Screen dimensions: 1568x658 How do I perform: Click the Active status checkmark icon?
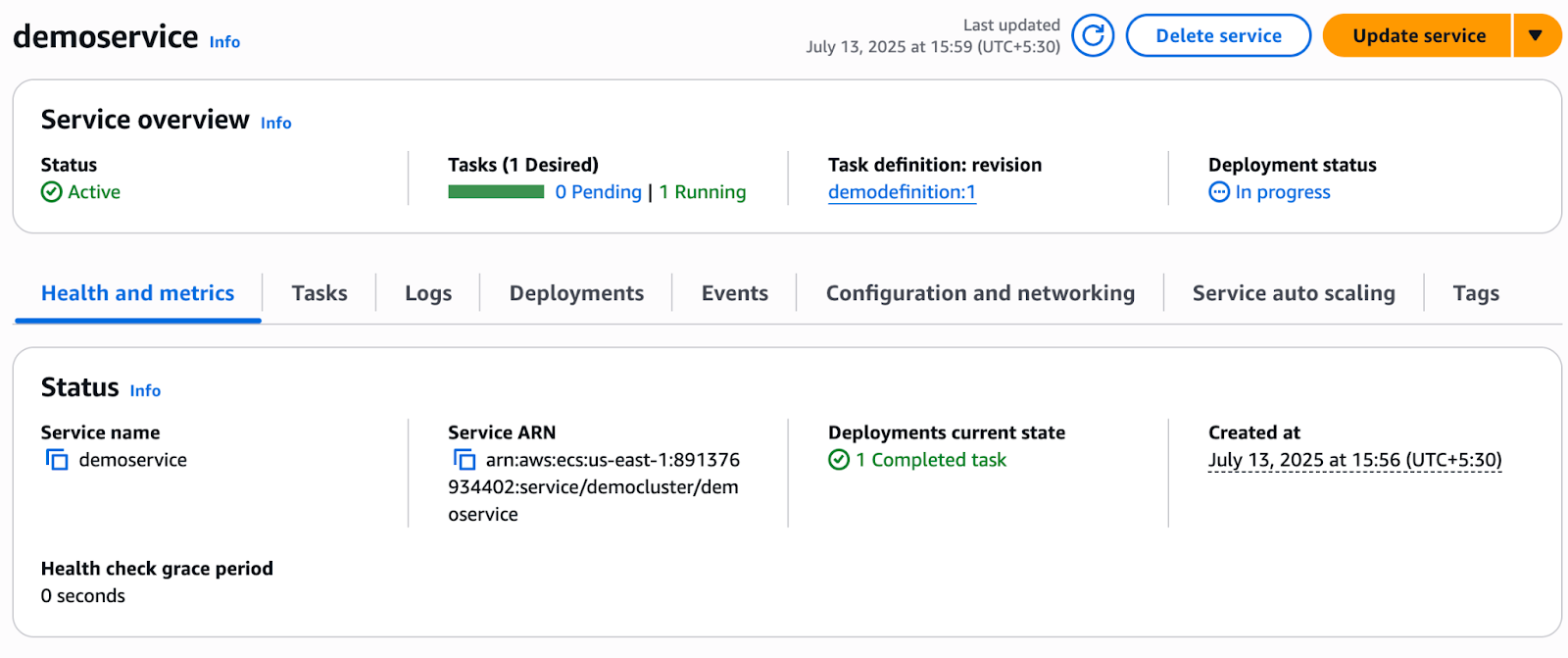tap(52, 192)
